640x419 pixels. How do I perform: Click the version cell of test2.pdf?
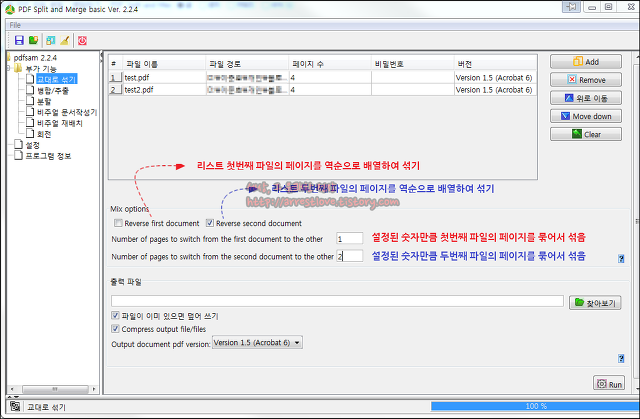pos(495,90)
